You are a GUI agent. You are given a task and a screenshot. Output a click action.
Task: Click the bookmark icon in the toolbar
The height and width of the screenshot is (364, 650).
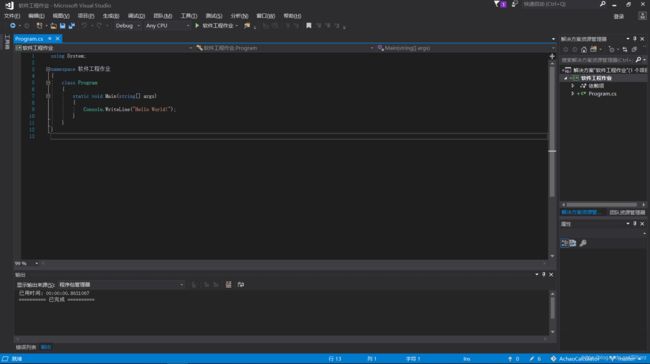[308, 26]
